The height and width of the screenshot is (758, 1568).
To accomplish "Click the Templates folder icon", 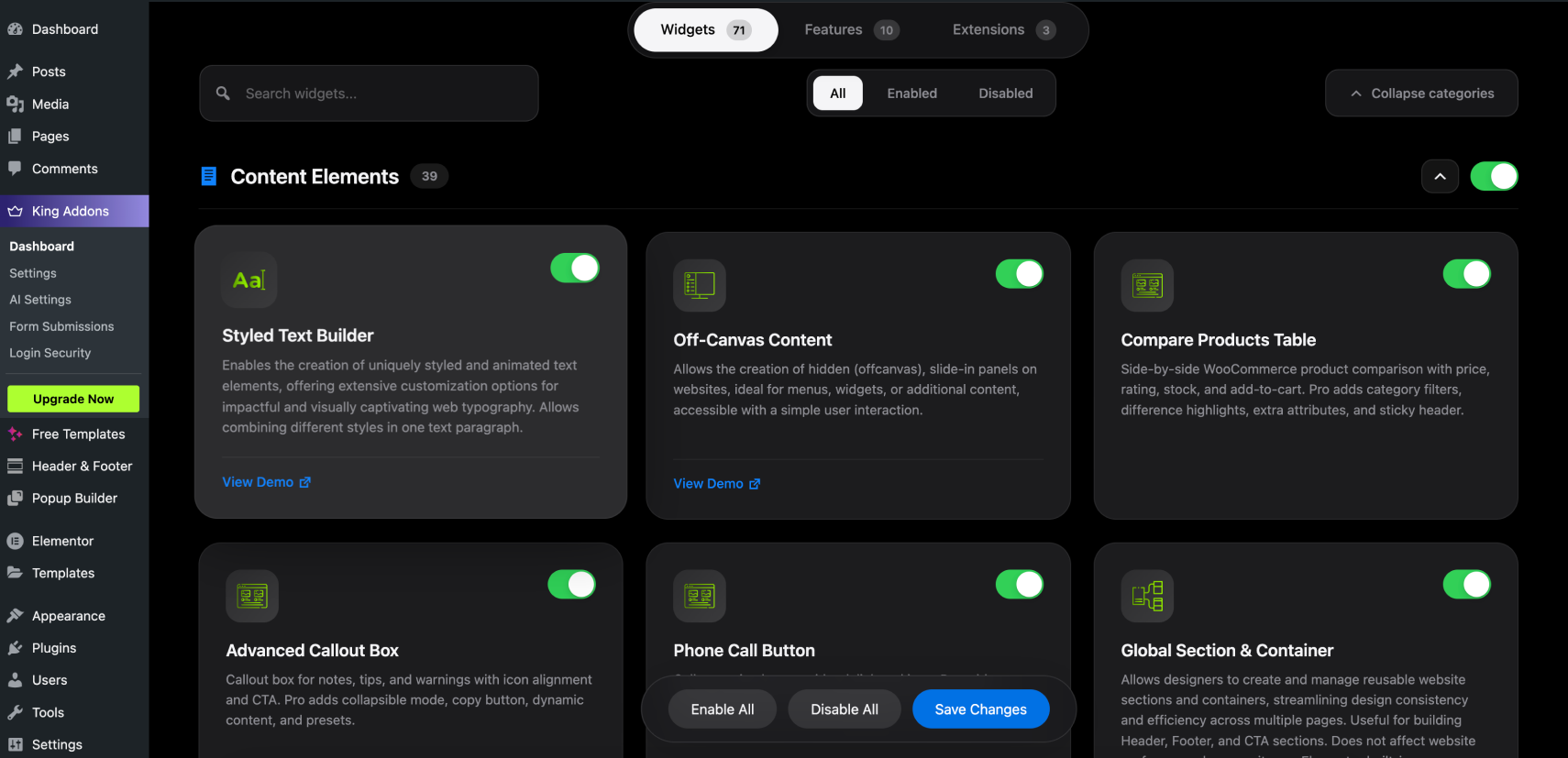I will pyautogui.click(x=15, y=574).
